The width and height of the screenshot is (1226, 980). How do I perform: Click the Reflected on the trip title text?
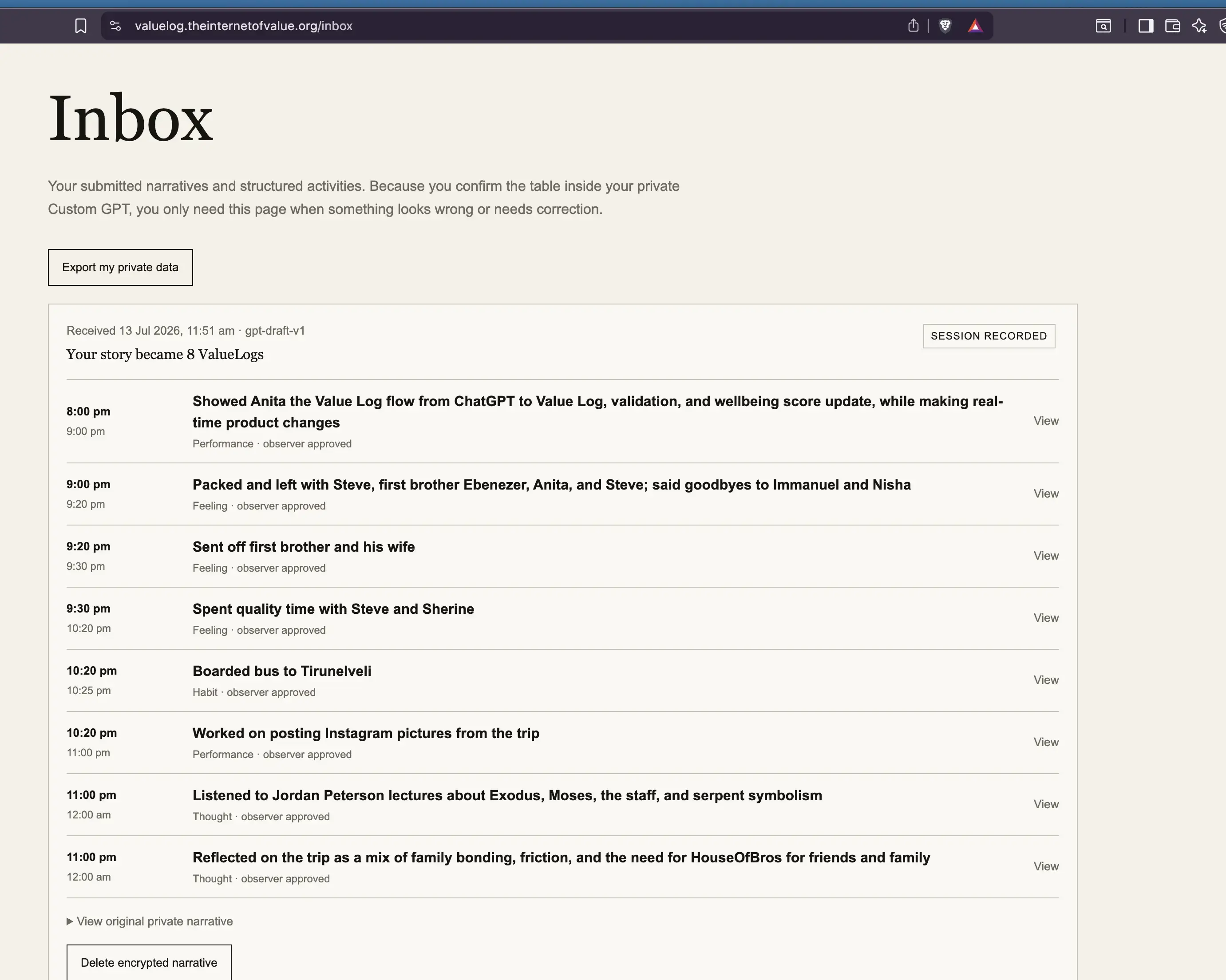561,857
